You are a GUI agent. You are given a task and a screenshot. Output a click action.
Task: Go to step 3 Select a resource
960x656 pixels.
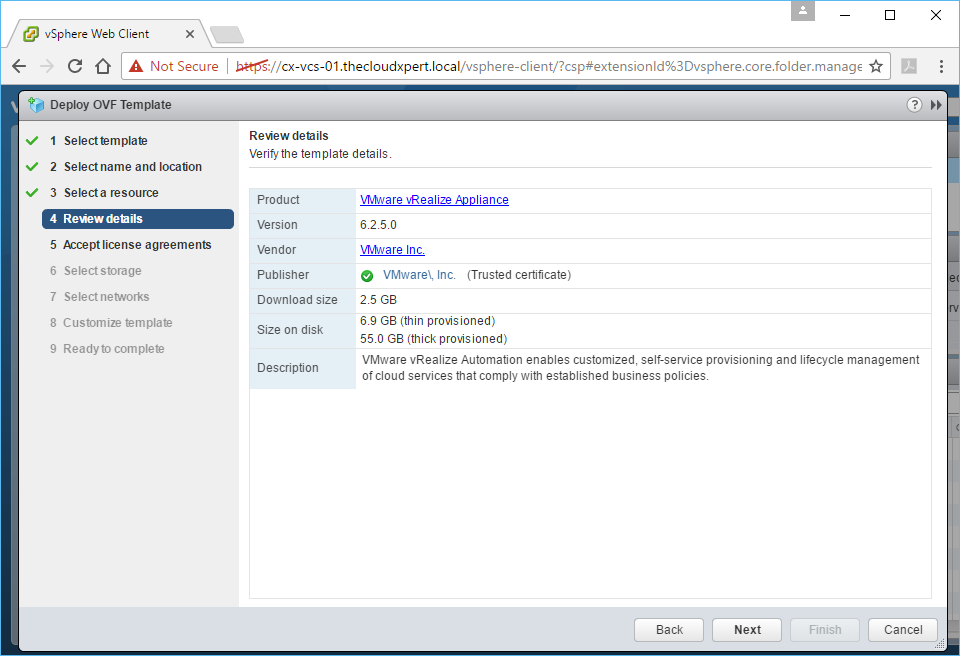pos(110,193)
